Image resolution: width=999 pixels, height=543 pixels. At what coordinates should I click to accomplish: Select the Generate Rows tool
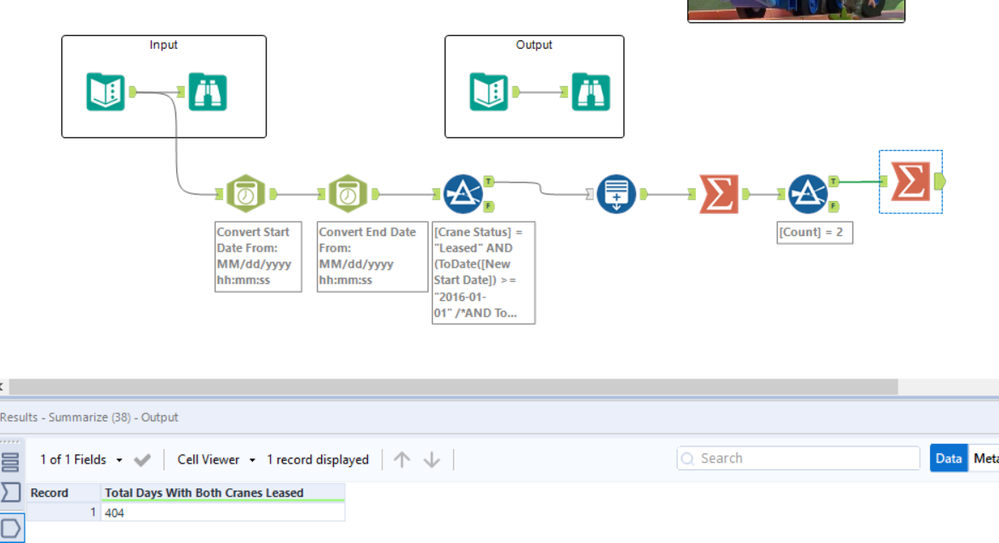tap(616, 194)
